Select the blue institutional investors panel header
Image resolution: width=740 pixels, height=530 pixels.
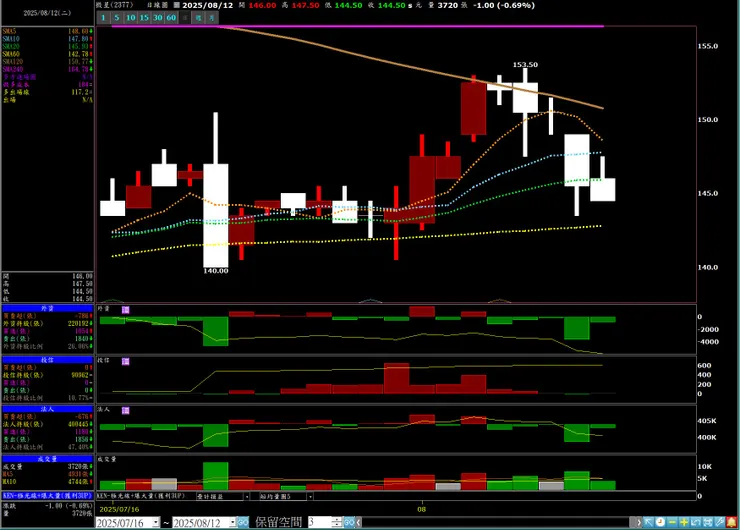pyautogui.click(x=47, y=409)
